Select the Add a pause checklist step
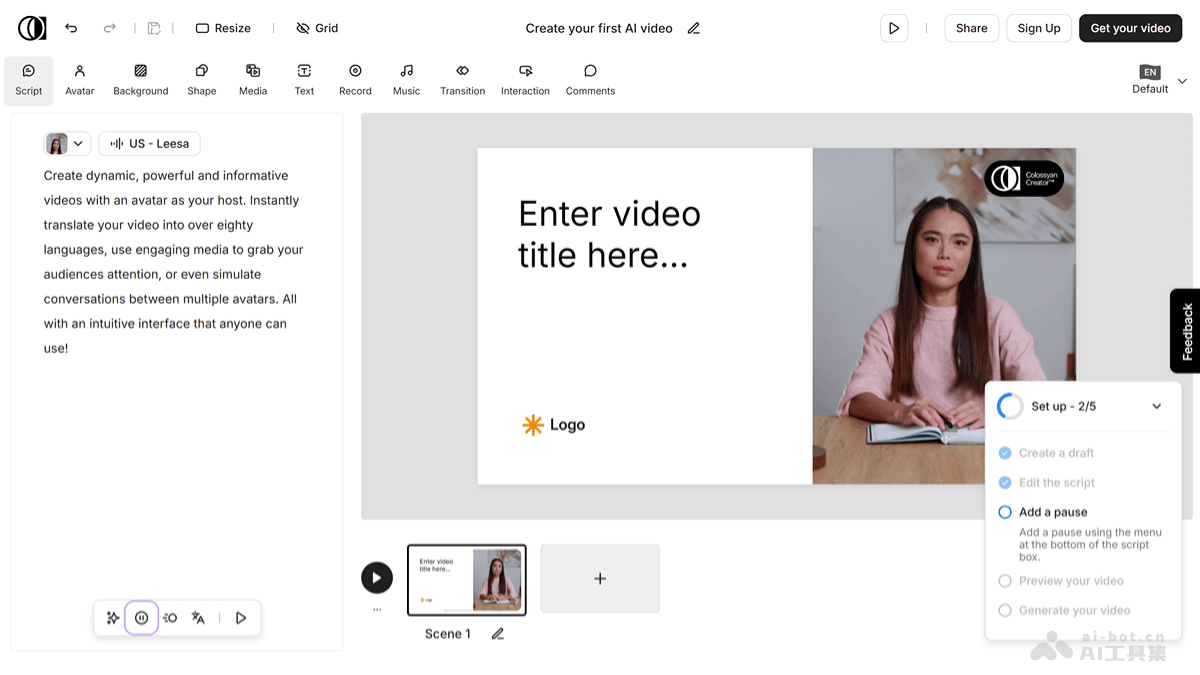Screen dimensions: 1200x675 (x=1053, y=512)
